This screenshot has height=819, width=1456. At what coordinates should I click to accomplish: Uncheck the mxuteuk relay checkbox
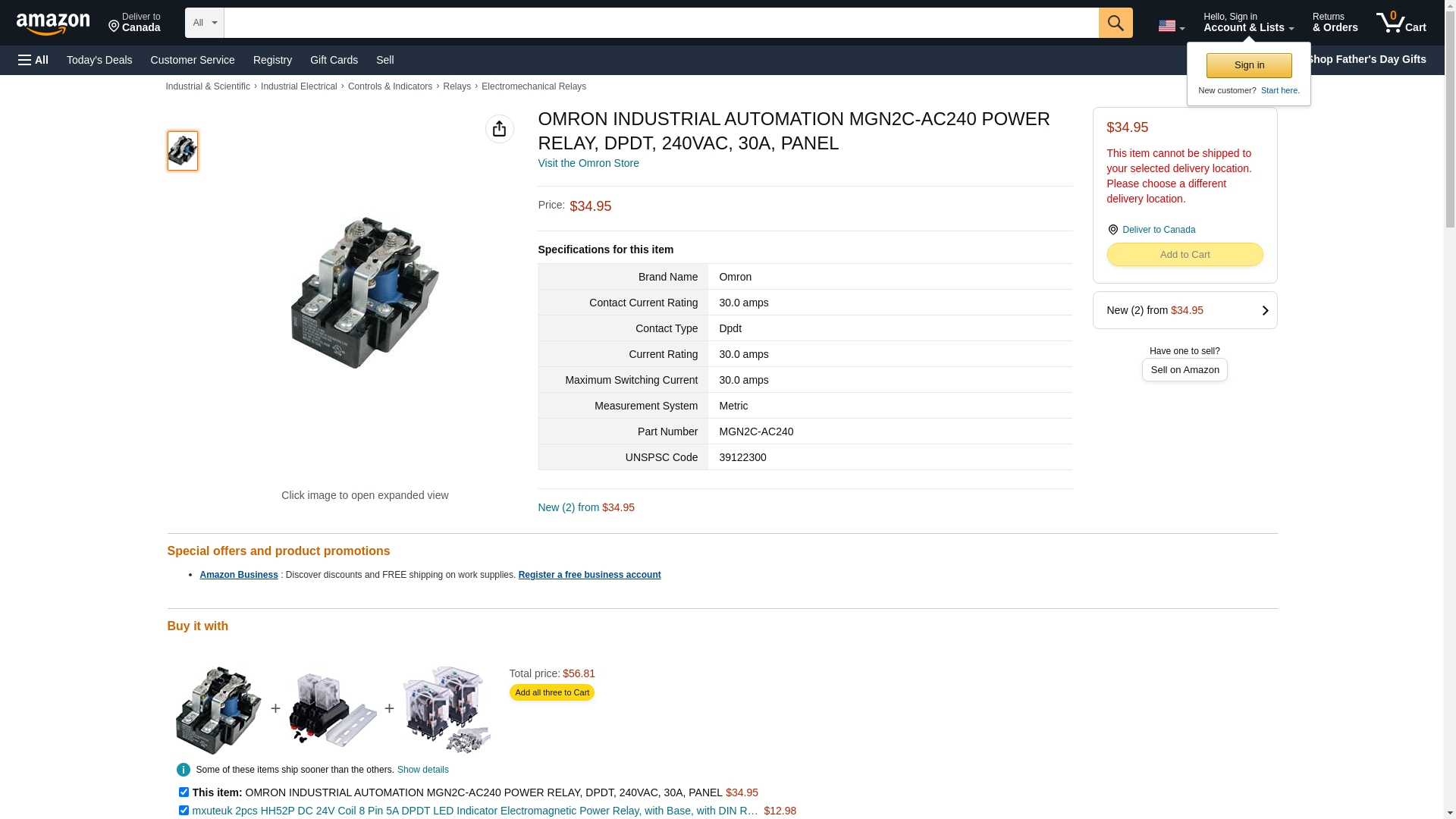(x=184, y=810)
